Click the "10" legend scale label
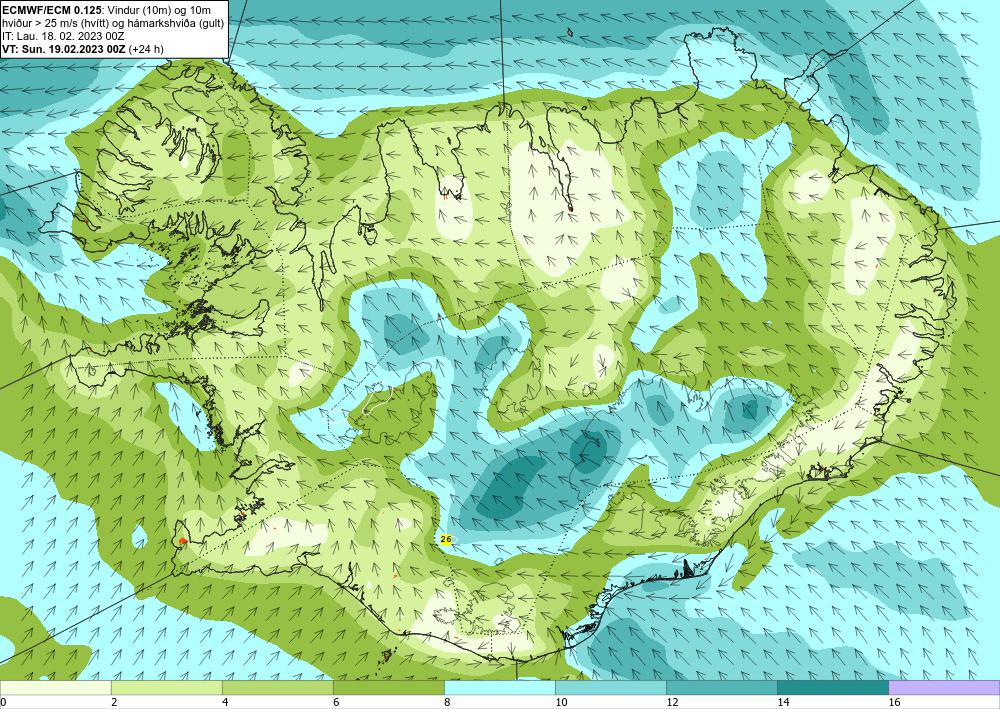 561,702
